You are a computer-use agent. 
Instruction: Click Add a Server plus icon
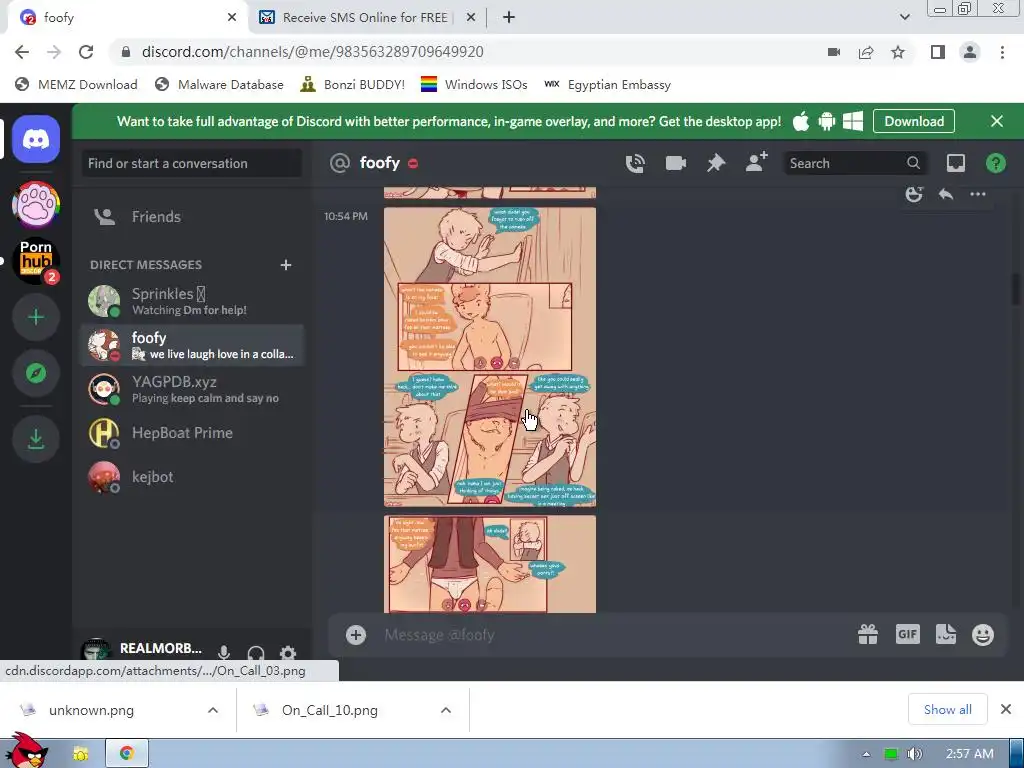pyautogui.click(x=36, y=317)
